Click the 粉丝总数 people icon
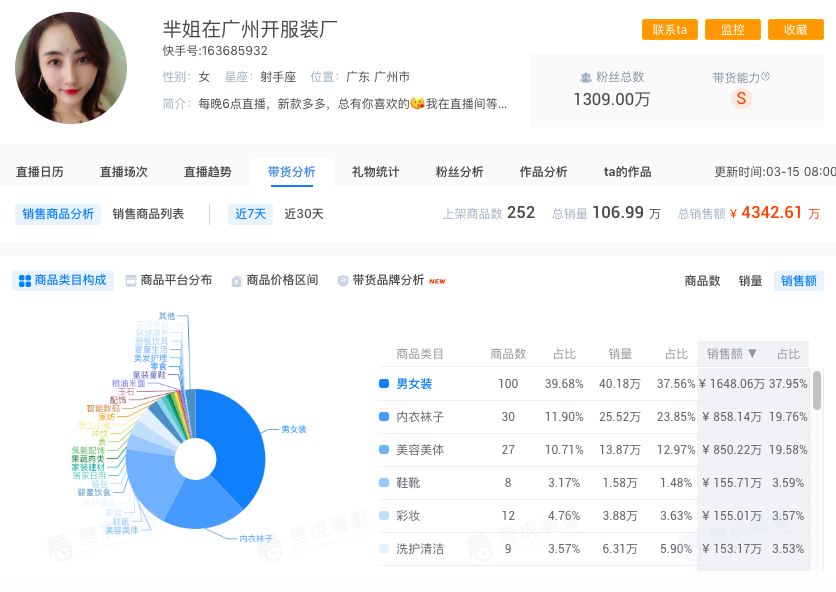This screenshot has width=836, height=592. coord(585,77)
